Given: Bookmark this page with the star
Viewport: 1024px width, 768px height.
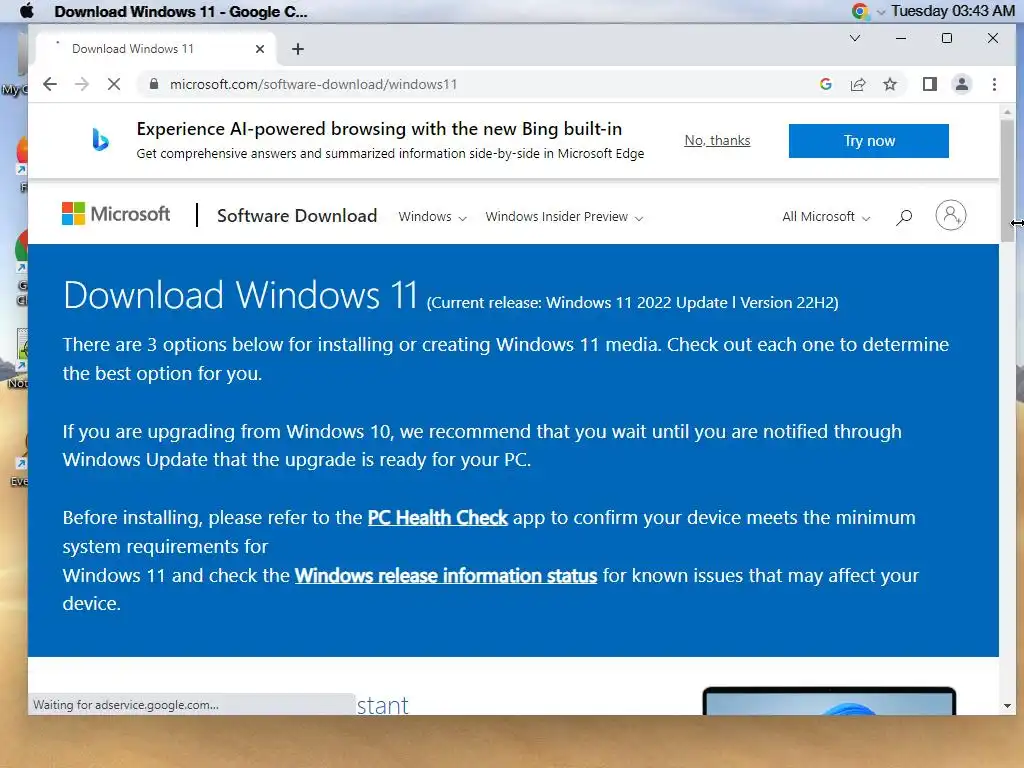Looking at the screenshot, I should click(x=889, y=84).
